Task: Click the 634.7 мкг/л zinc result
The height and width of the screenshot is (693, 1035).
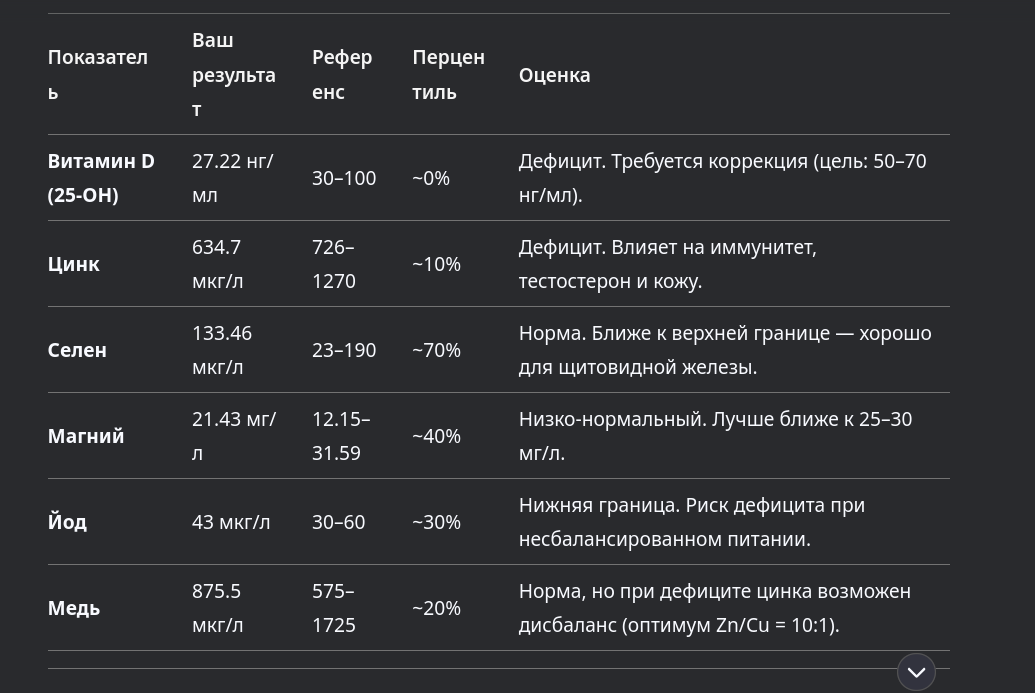Action: tap(218, 264)
